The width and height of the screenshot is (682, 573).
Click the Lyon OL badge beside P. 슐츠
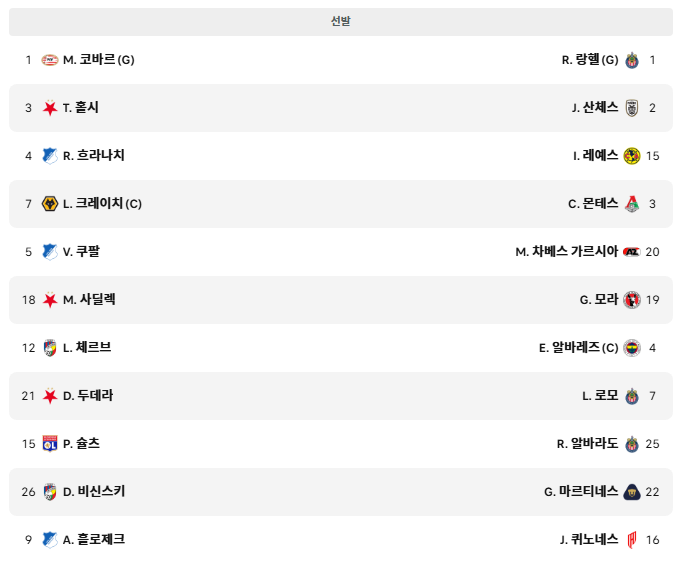tap(50, 443)
